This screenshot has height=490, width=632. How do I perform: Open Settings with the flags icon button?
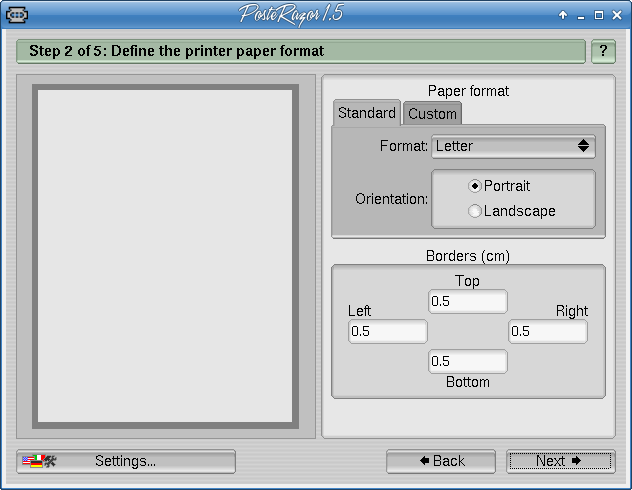(126, 461)
